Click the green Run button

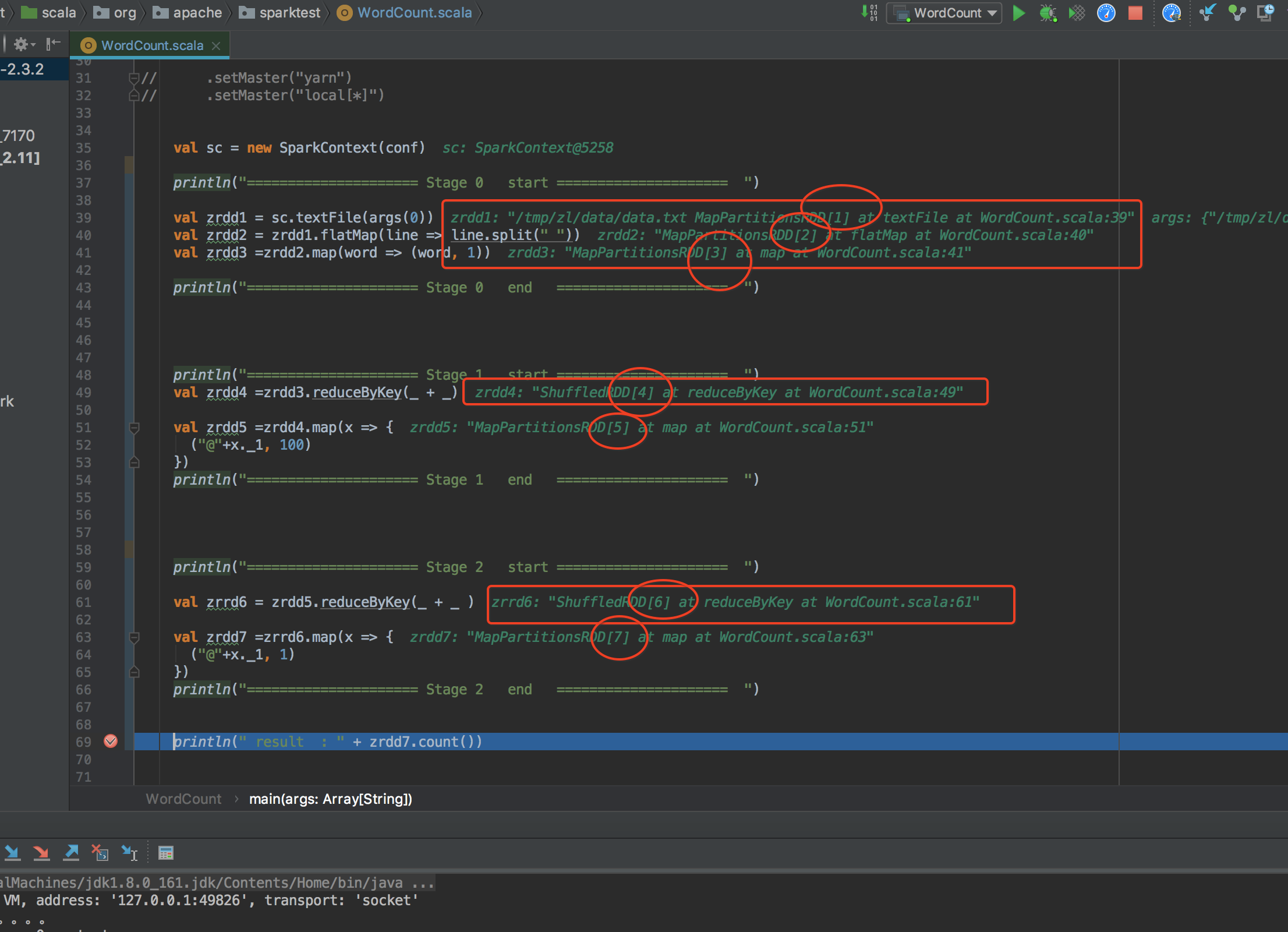1018,13
